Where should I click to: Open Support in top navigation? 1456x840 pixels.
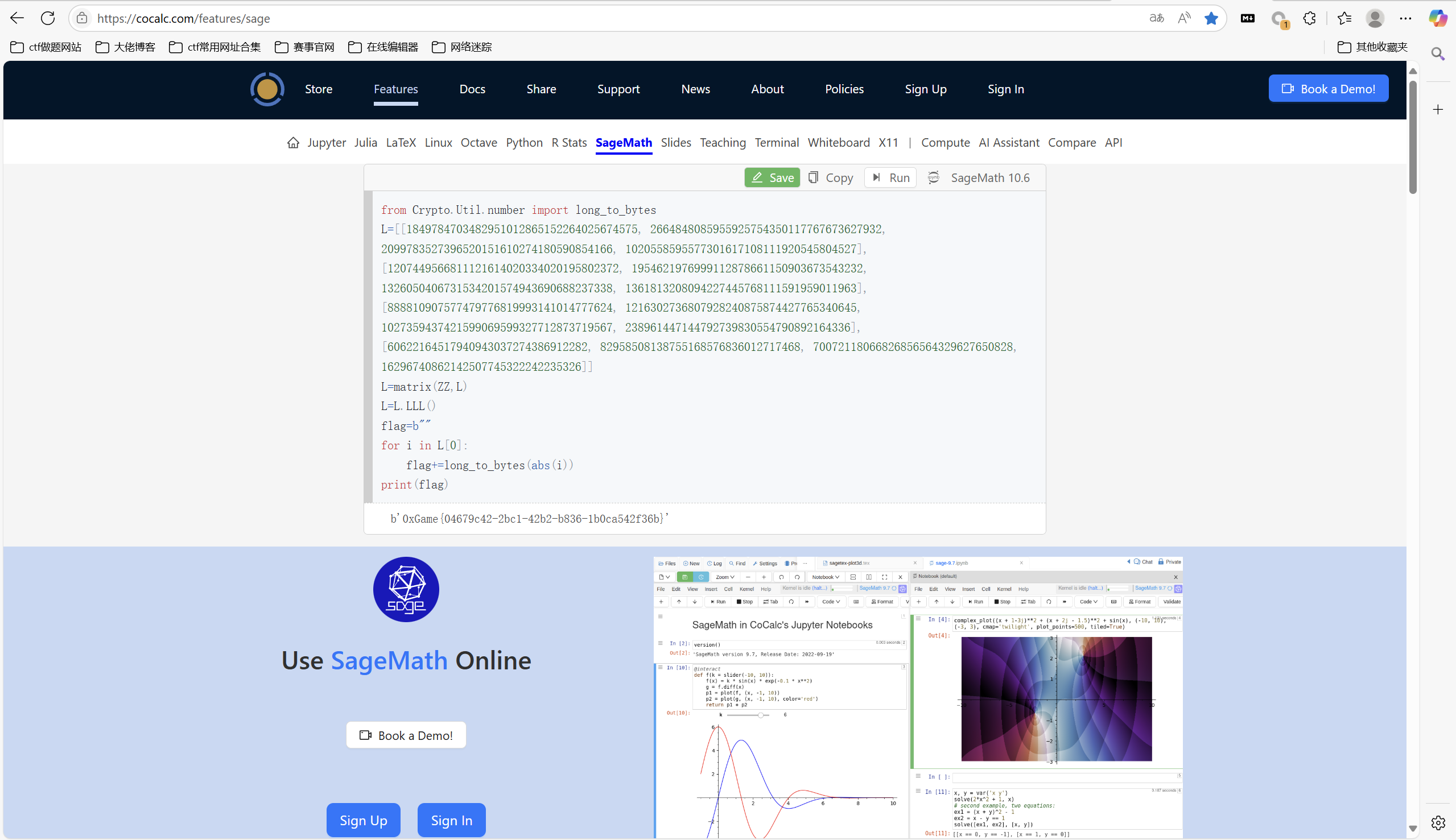(x=618, y=89)
